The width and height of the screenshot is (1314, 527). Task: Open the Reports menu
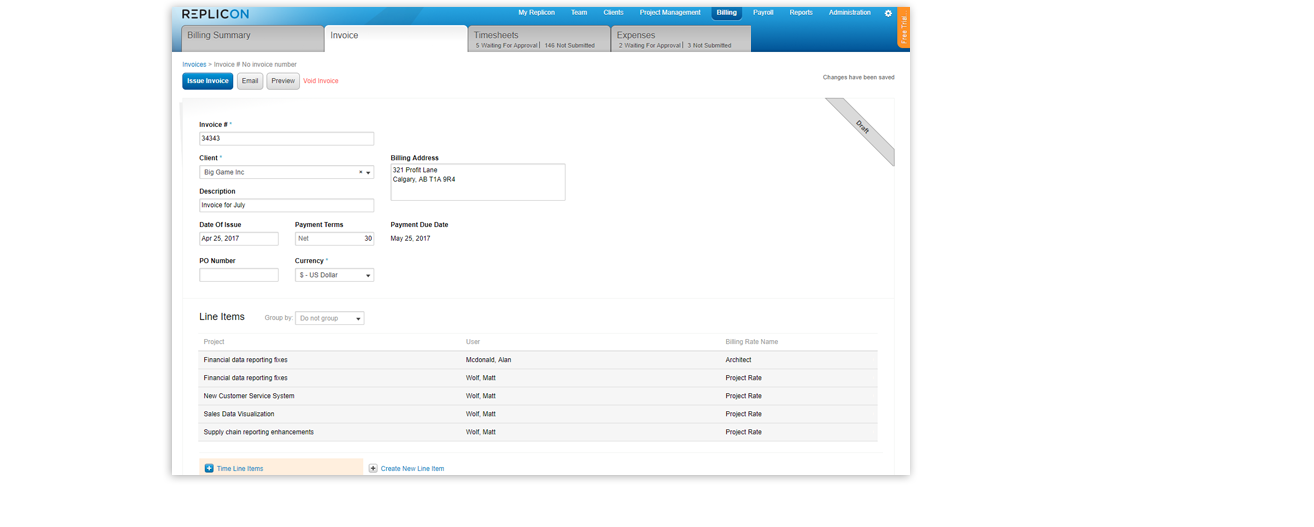801,13
